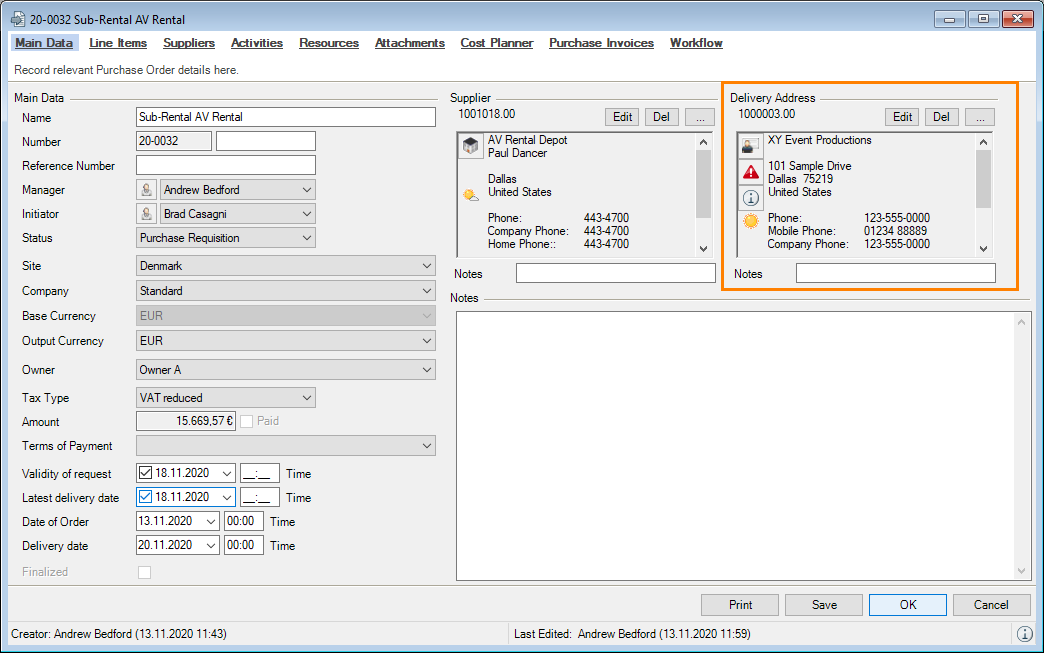Viewport: 1044px width, 653px height.
Task: Toggle the Paid checkbox next to Amount
Action: pyautogui.click(x=246, y=422)
